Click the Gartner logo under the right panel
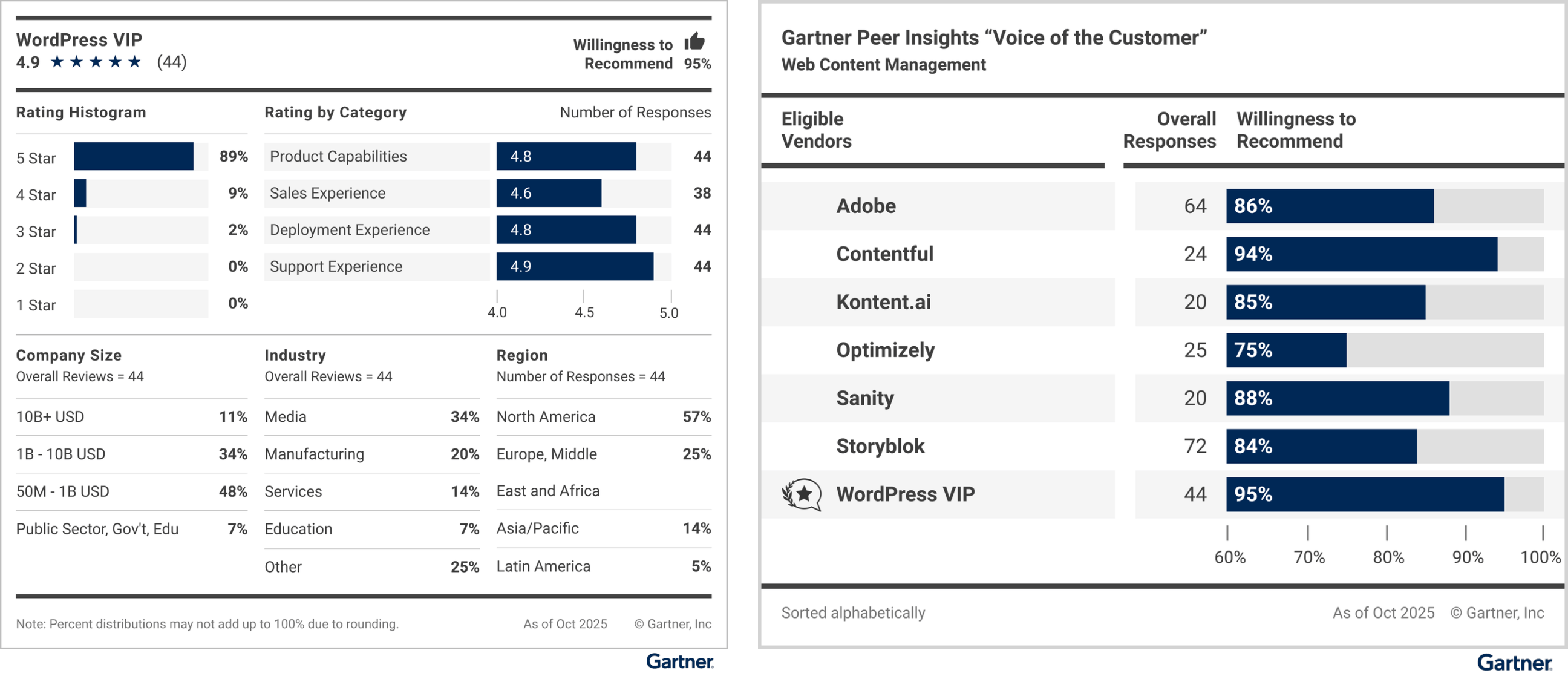Screen dimensions: 1568x676 1514,662
